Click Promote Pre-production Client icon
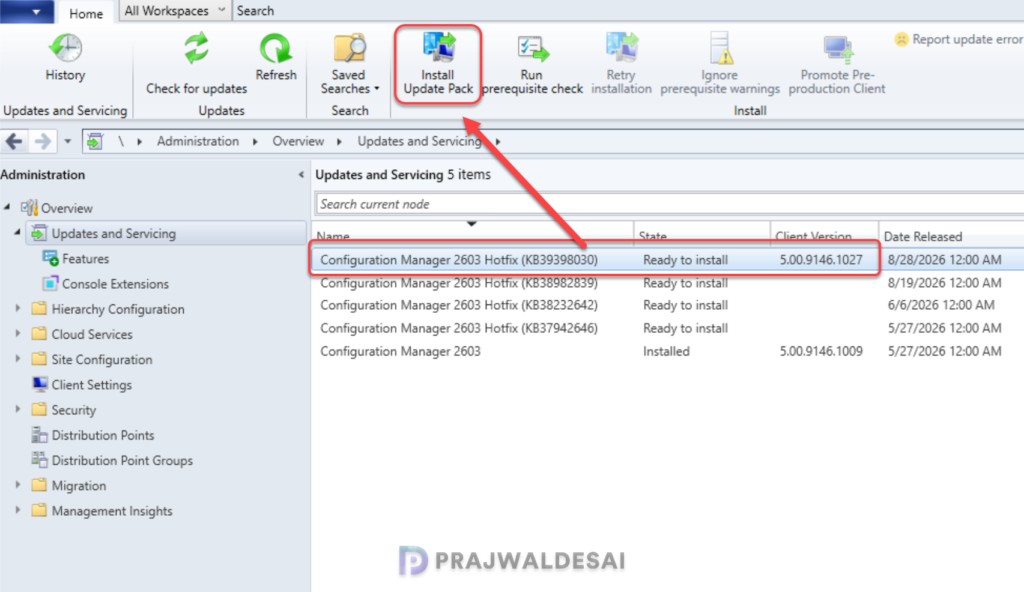Viewport: 1024px width, 592px height. point(837,48)
